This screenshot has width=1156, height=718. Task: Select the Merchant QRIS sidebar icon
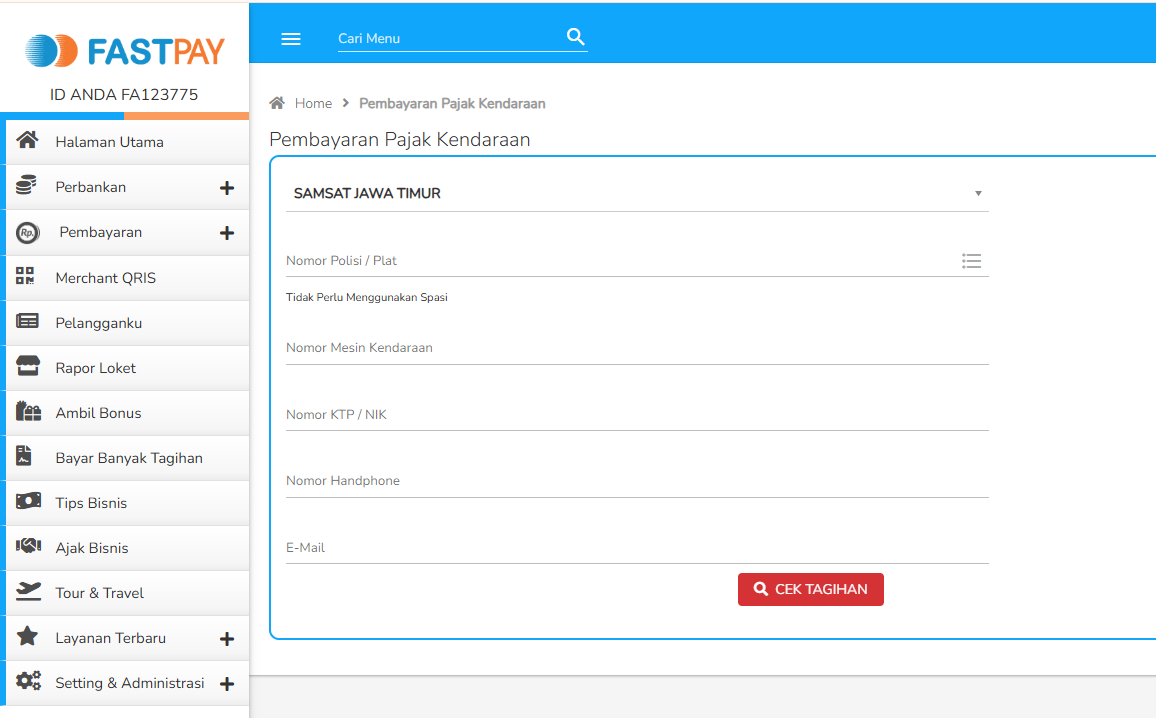tap(27, 277)
